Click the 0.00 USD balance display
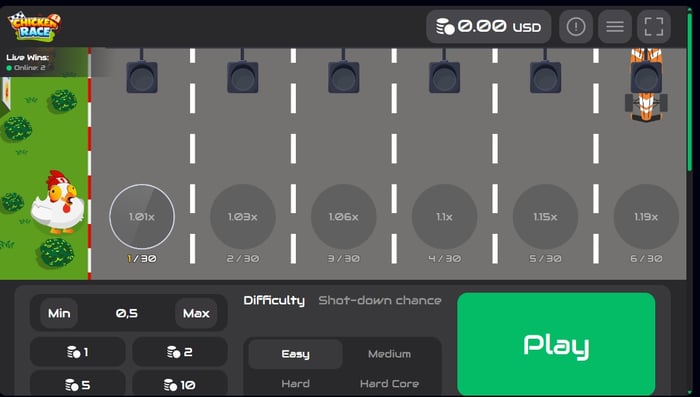Screen dimensions: 700x397 [489, 27]
